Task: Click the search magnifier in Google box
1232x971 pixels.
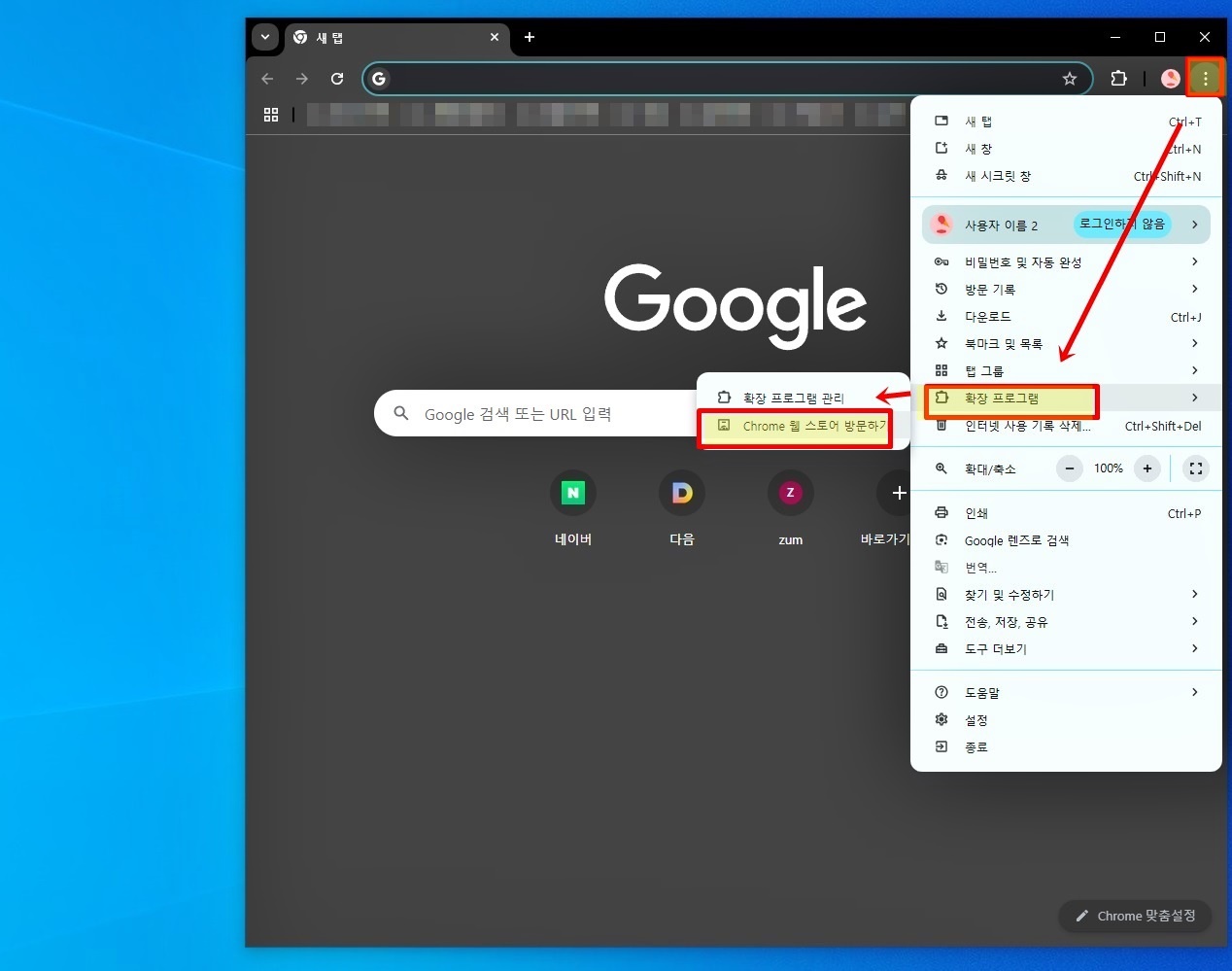Action: tap(401, 414)
